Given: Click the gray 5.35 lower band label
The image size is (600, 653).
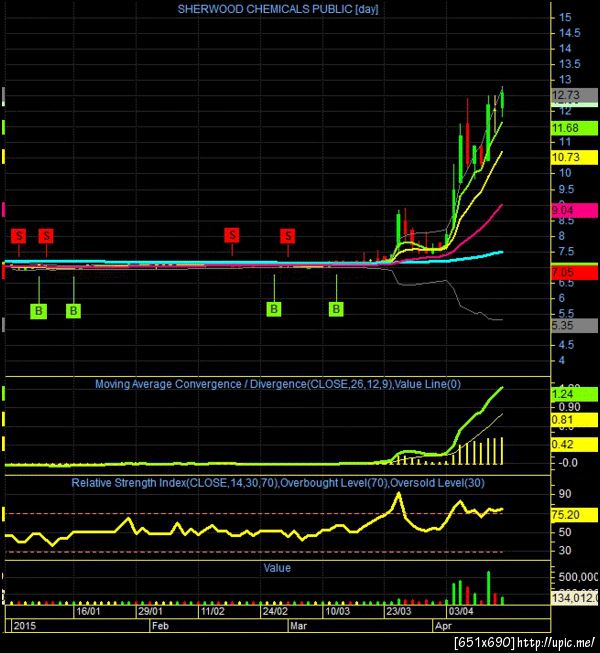Looking at the screenshot, I should coord(575,325).
